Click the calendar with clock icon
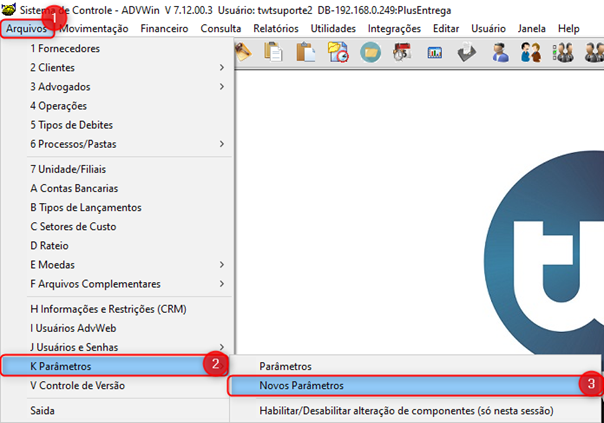 point(402,52)
